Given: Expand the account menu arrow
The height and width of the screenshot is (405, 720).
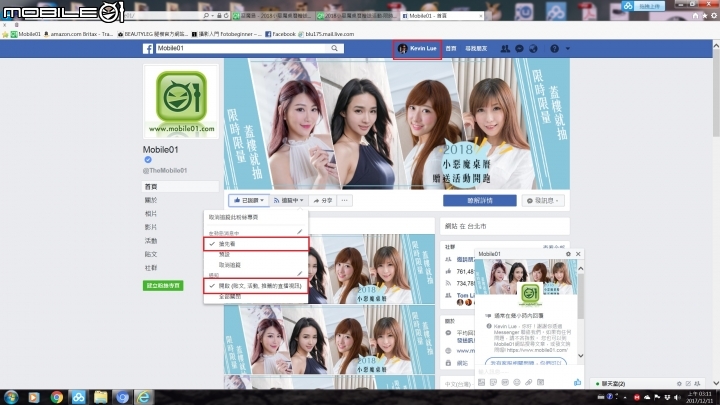Looking at the screenshot, I should click(x=568, y=48).
